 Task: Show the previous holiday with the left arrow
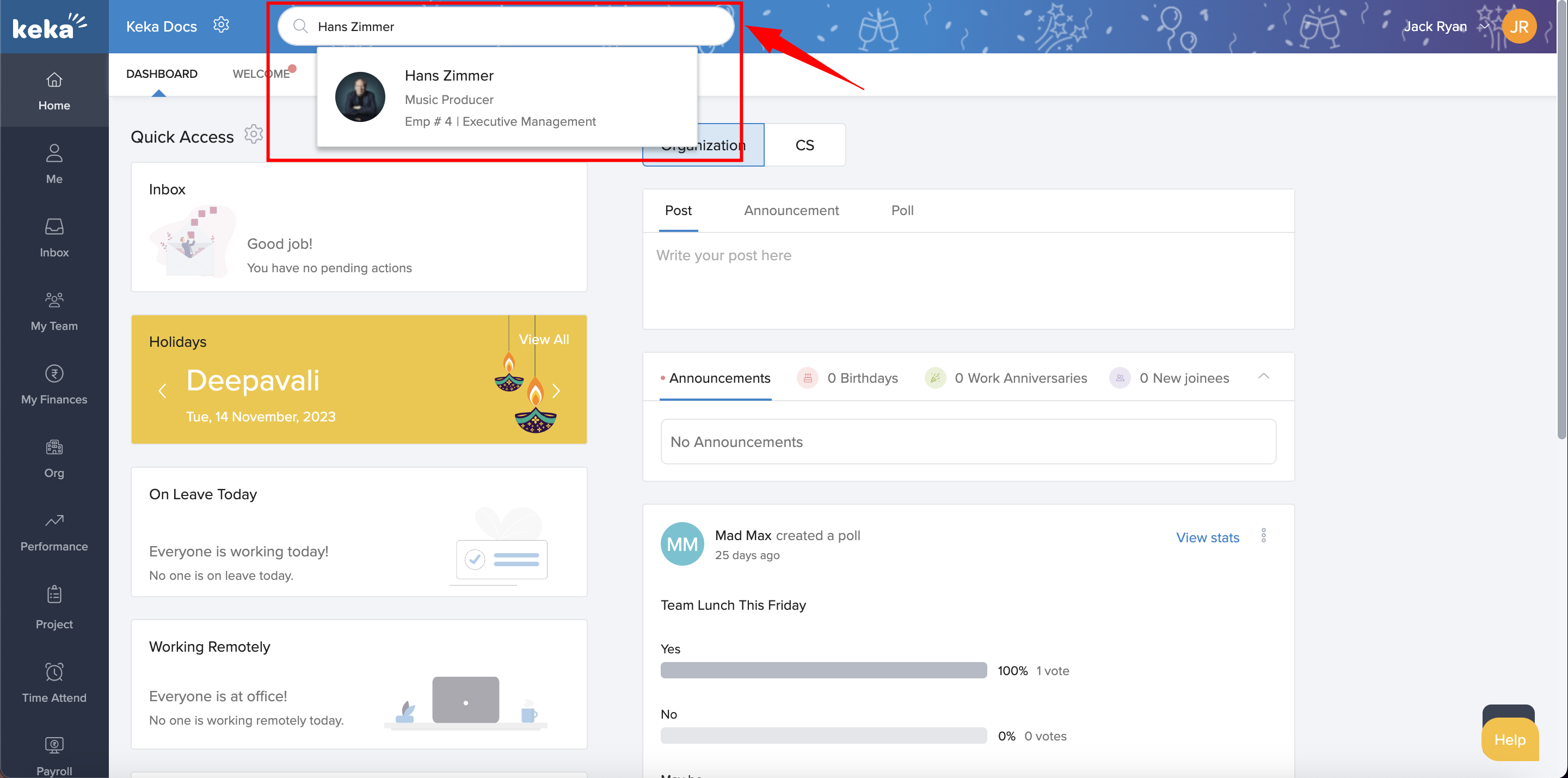point(162,391)
